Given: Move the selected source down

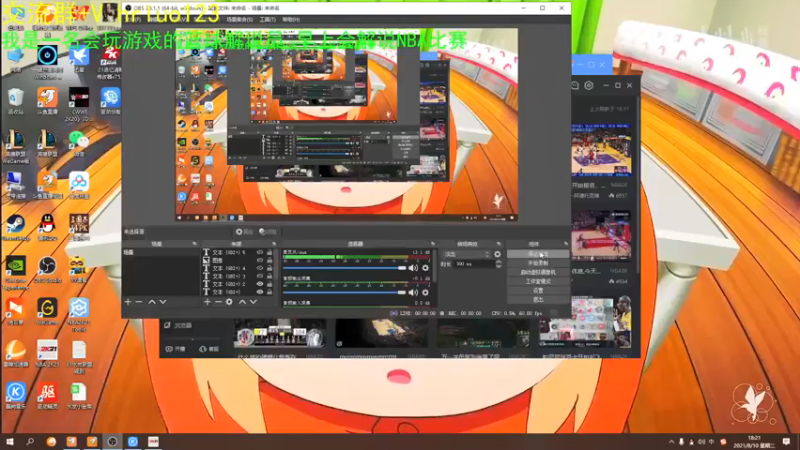Looking at the screenshot, I should [x=253, y=302].
